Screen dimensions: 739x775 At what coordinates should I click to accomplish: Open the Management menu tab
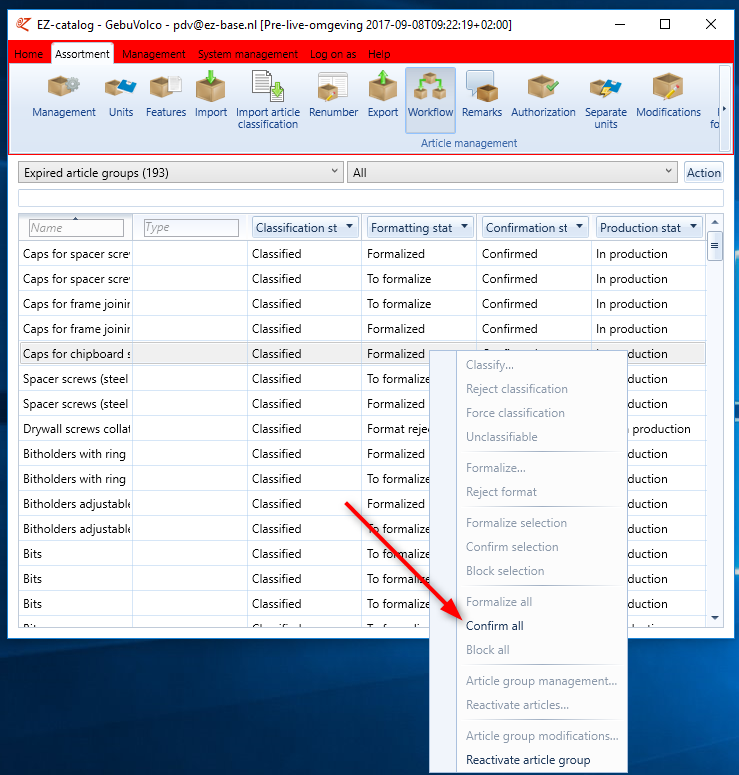pyautogui.click(x=154, y=54)
